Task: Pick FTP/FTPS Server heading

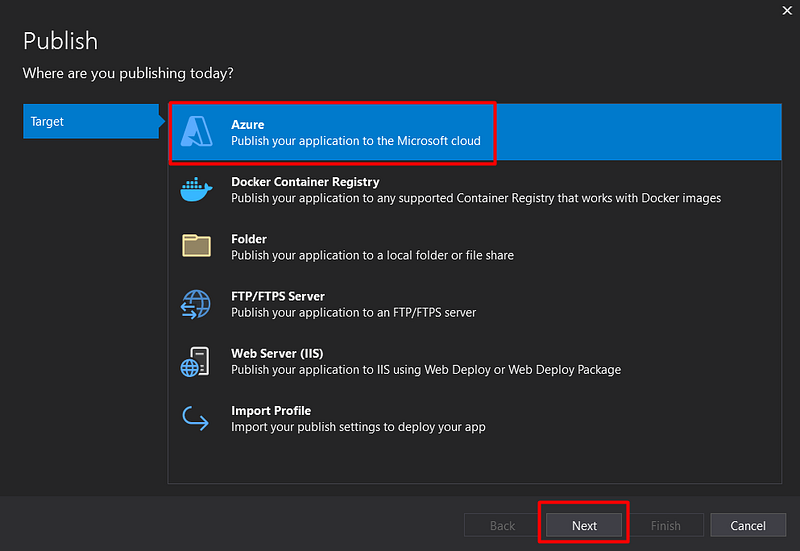Action: (278, 296)
